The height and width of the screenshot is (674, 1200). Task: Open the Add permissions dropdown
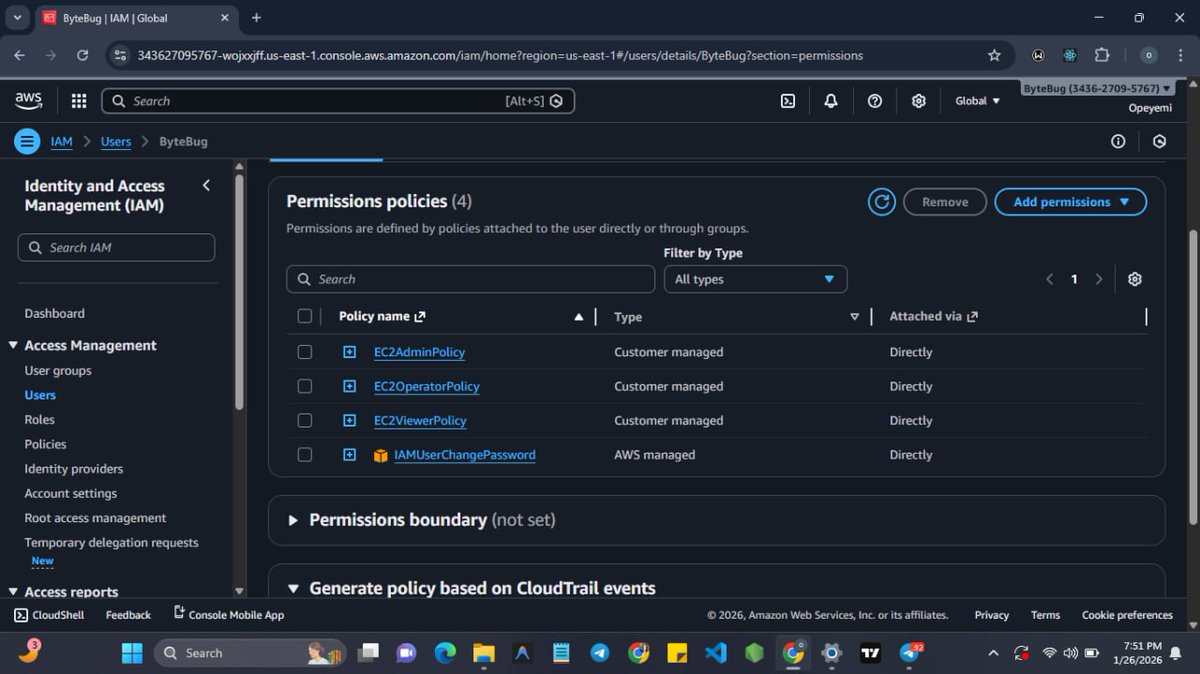click(1070, 202)
